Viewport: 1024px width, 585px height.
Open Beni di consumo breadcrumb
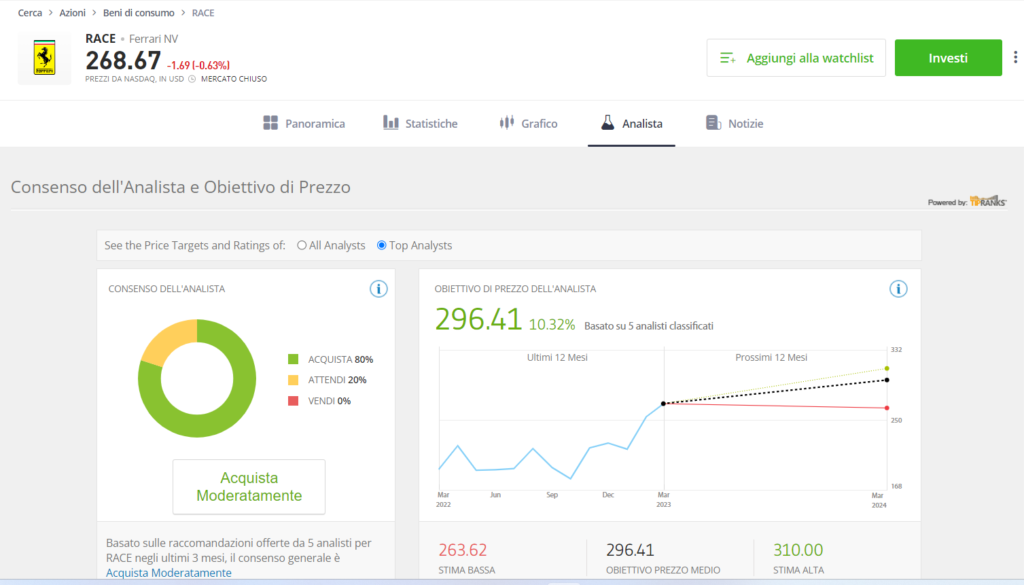click(x=138, y=12)
